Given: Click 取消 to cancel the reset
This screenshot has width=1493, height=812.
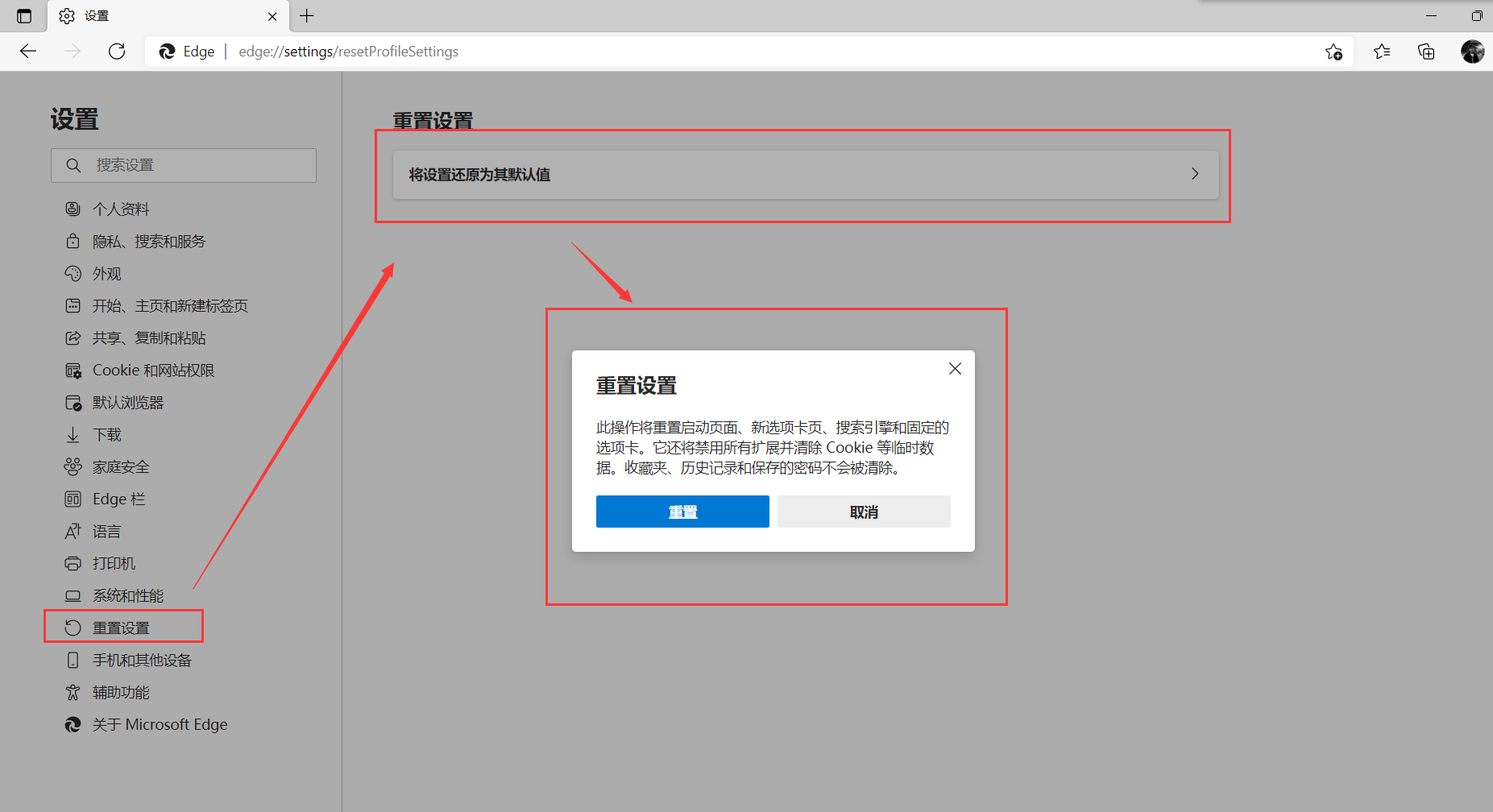Looking at the screenshot, I should (863, 511).
